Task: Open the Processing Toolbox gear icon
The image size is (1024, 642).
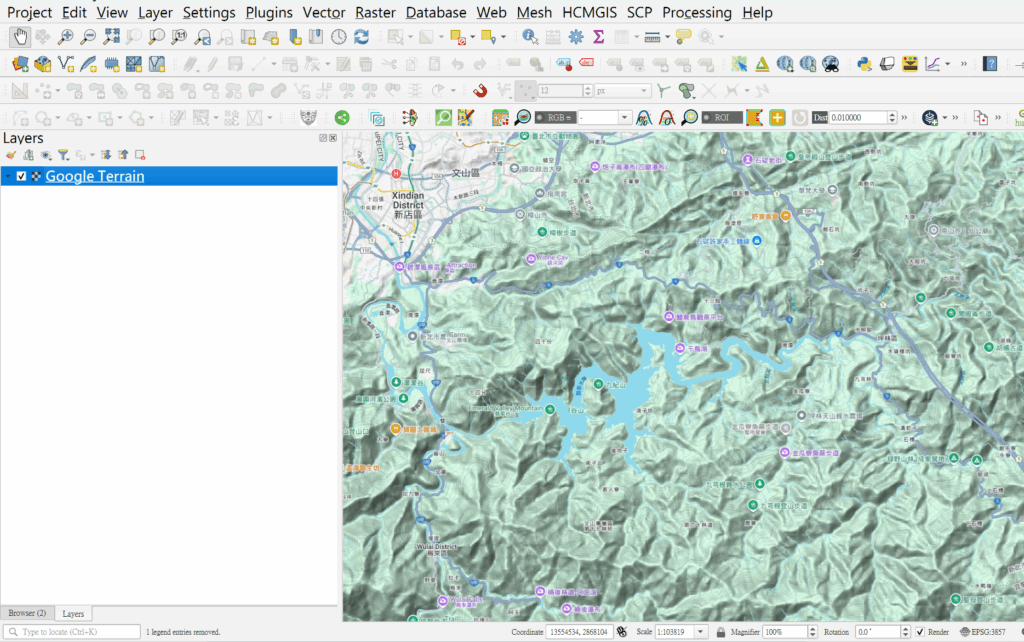Action: coord(575,37)
